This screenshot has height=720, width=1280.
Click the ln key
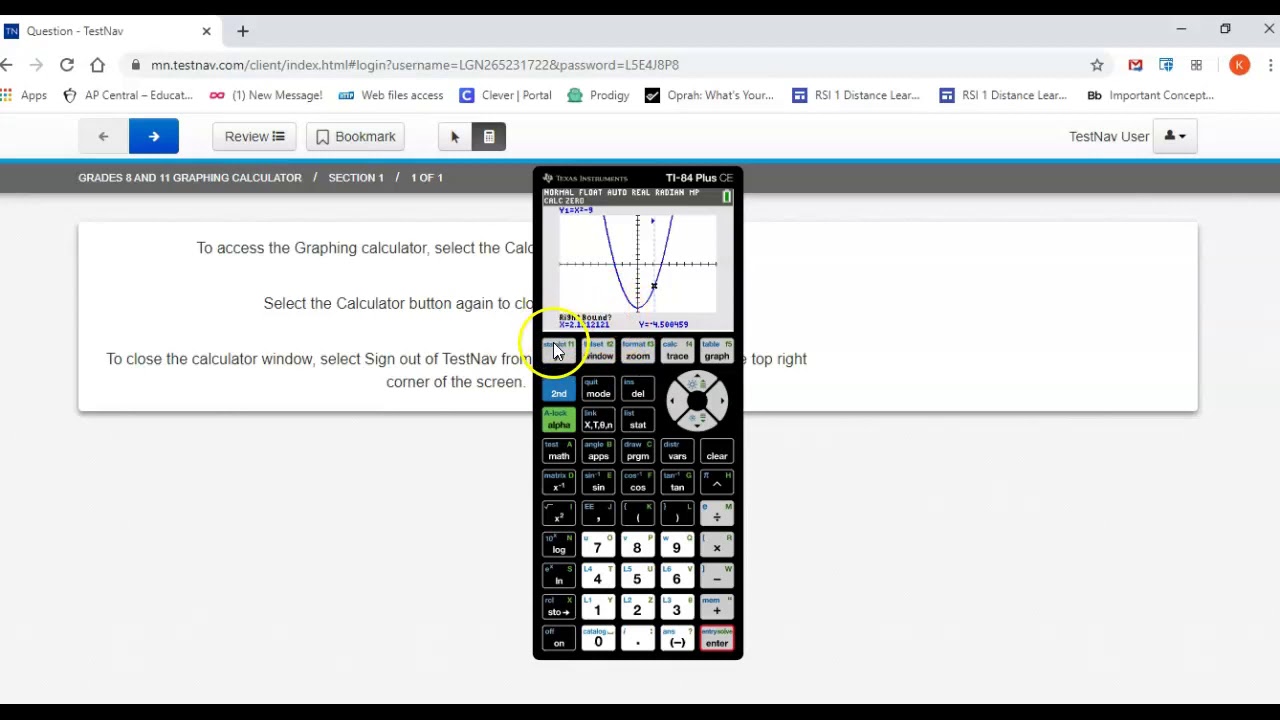558,575
